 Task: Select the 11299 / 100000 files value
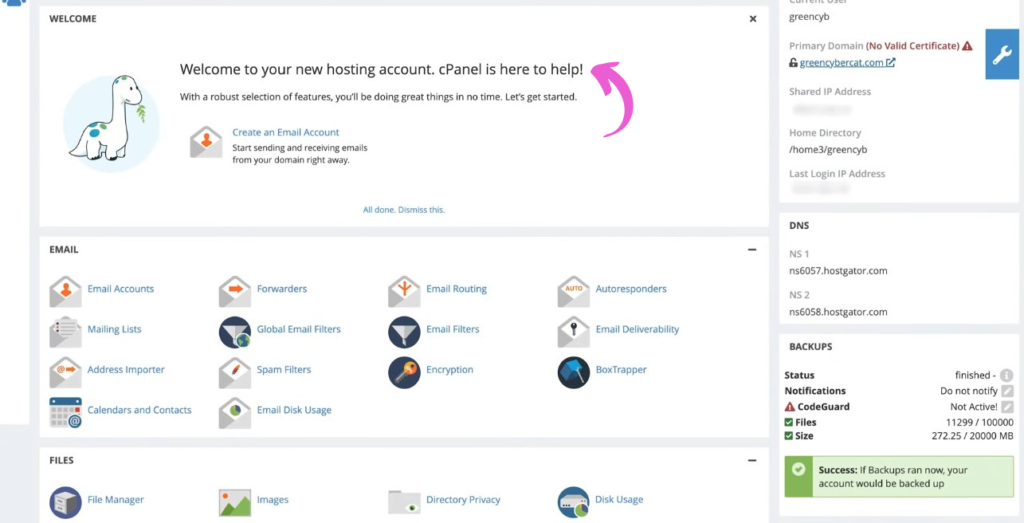[x=980, y=422]
